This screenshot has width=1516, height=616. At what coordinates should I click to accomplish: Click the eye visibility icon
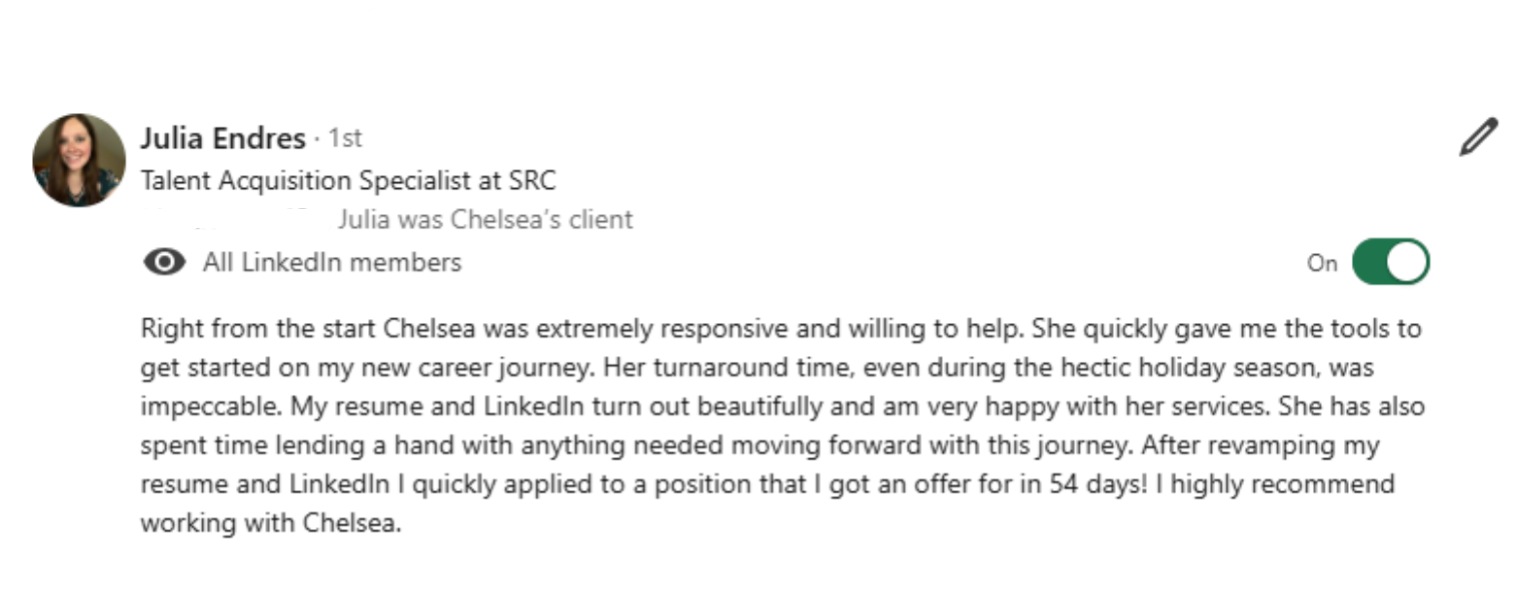[164, 263]
